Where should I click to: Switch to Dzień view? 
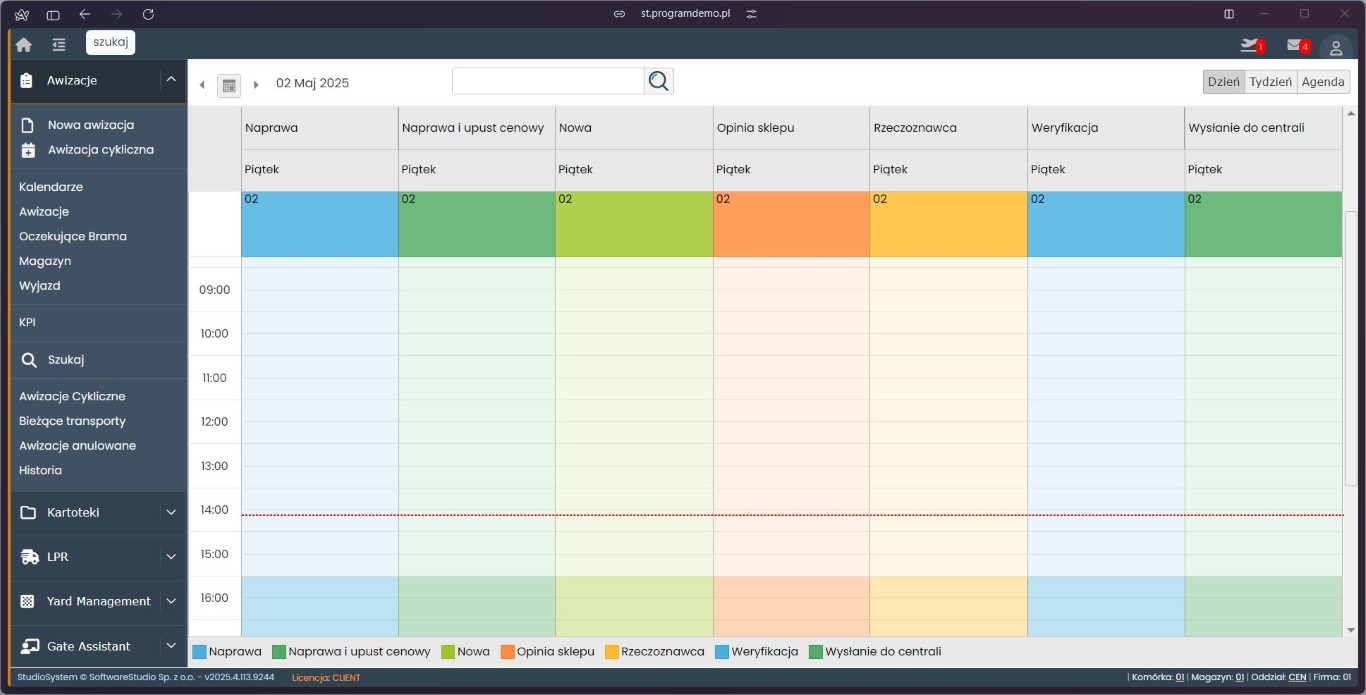(x=1224, y=82)
